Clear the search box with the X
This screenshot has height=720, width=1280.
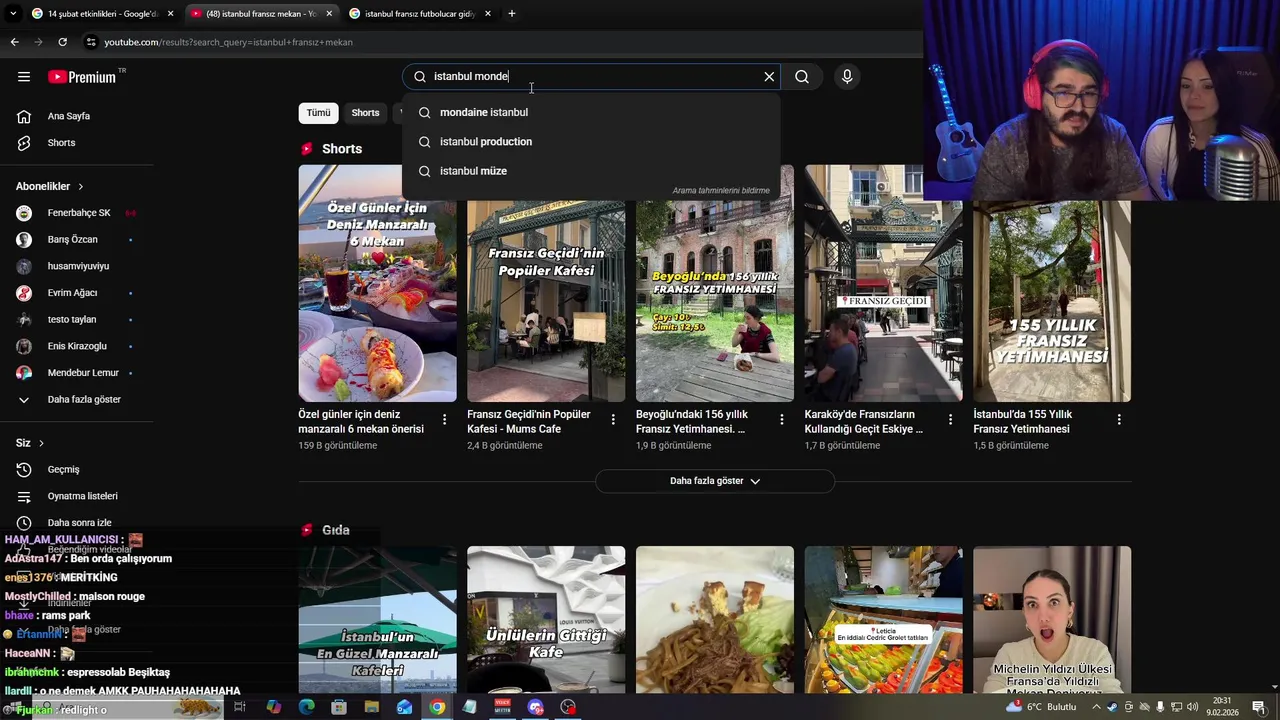pos(769,77)
